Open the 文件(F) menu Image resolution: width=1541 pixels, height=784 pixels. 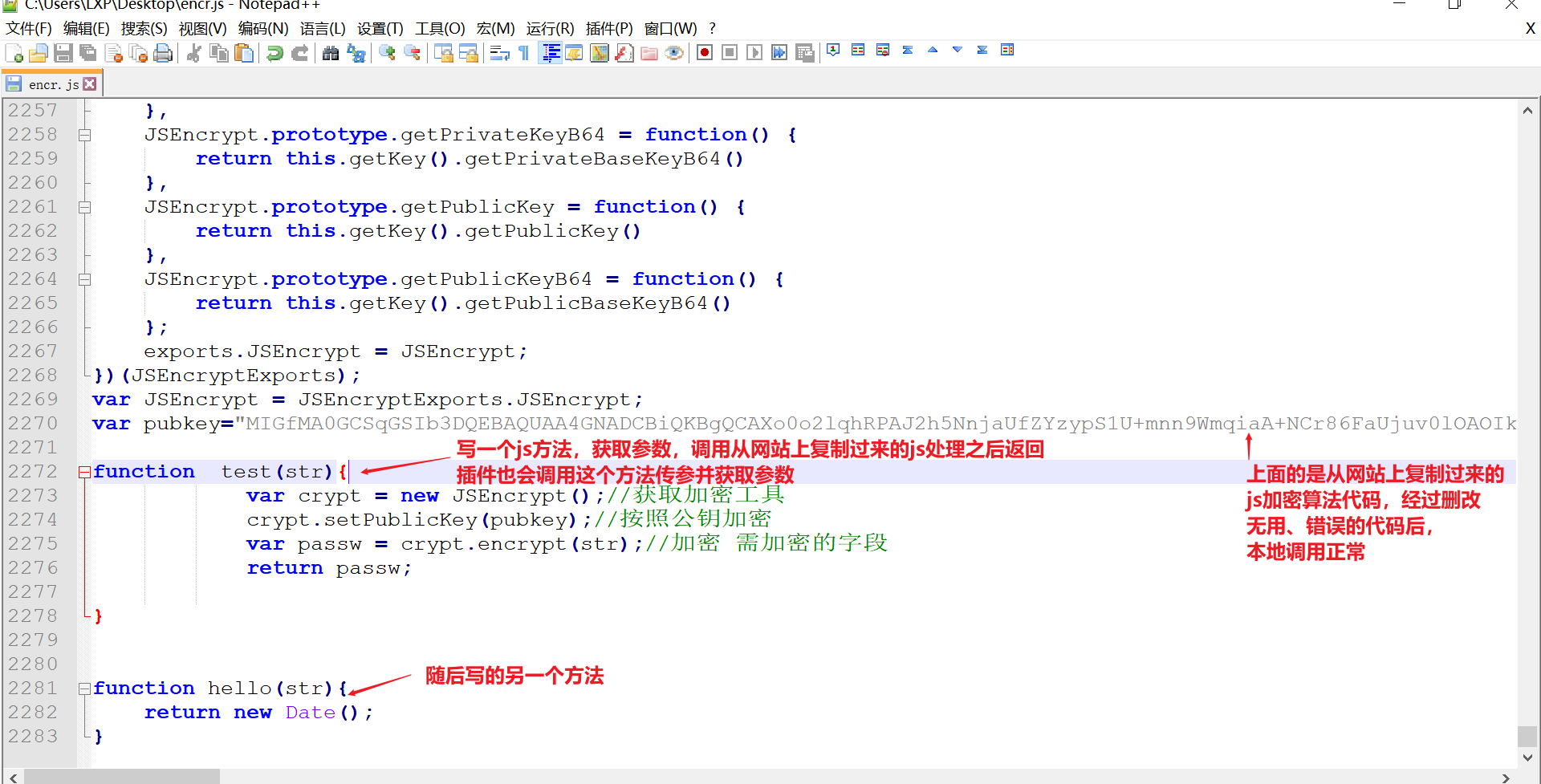pos(29,29)
